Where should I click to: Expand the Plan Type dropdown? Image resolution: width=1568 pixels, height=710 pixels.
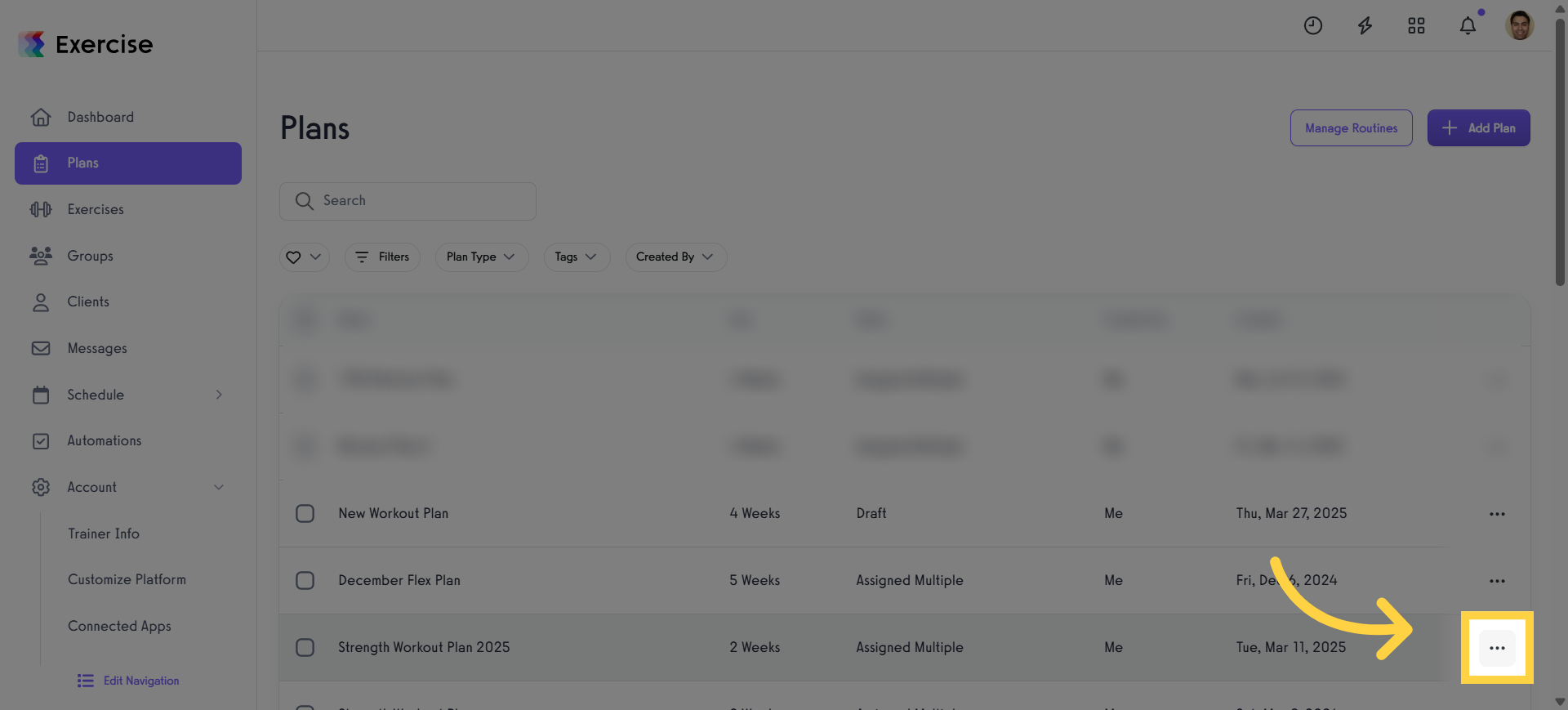click(x=482, y=257)
